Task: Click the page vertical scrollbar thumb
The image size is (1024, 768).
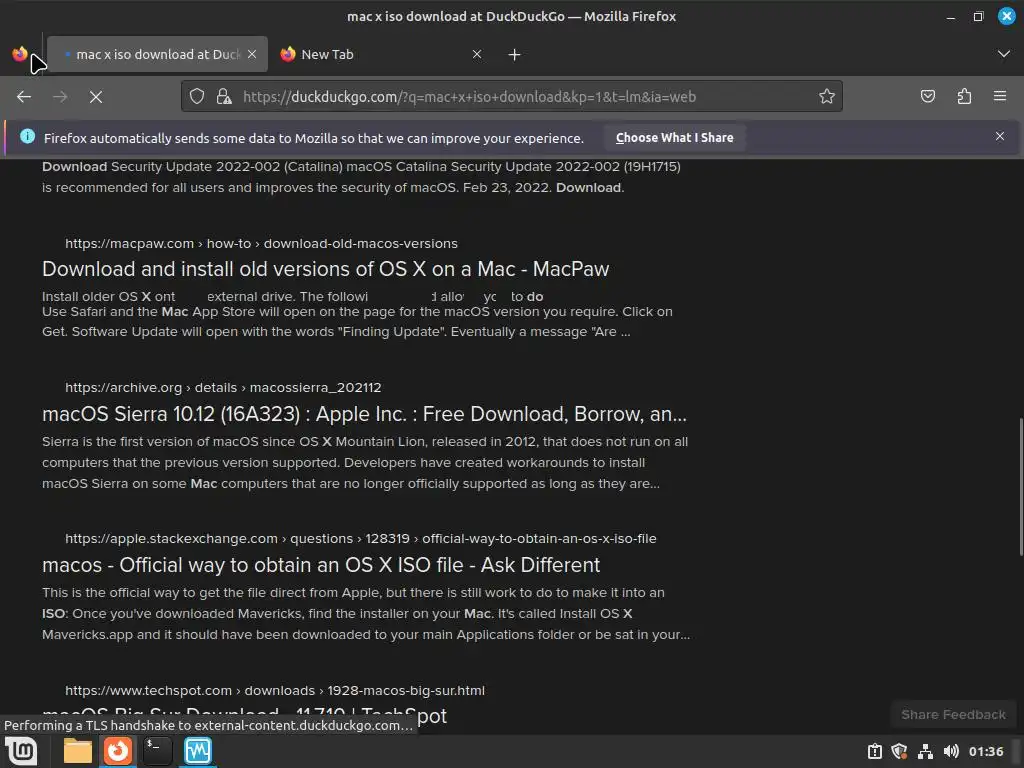Action: point(1021,487)
